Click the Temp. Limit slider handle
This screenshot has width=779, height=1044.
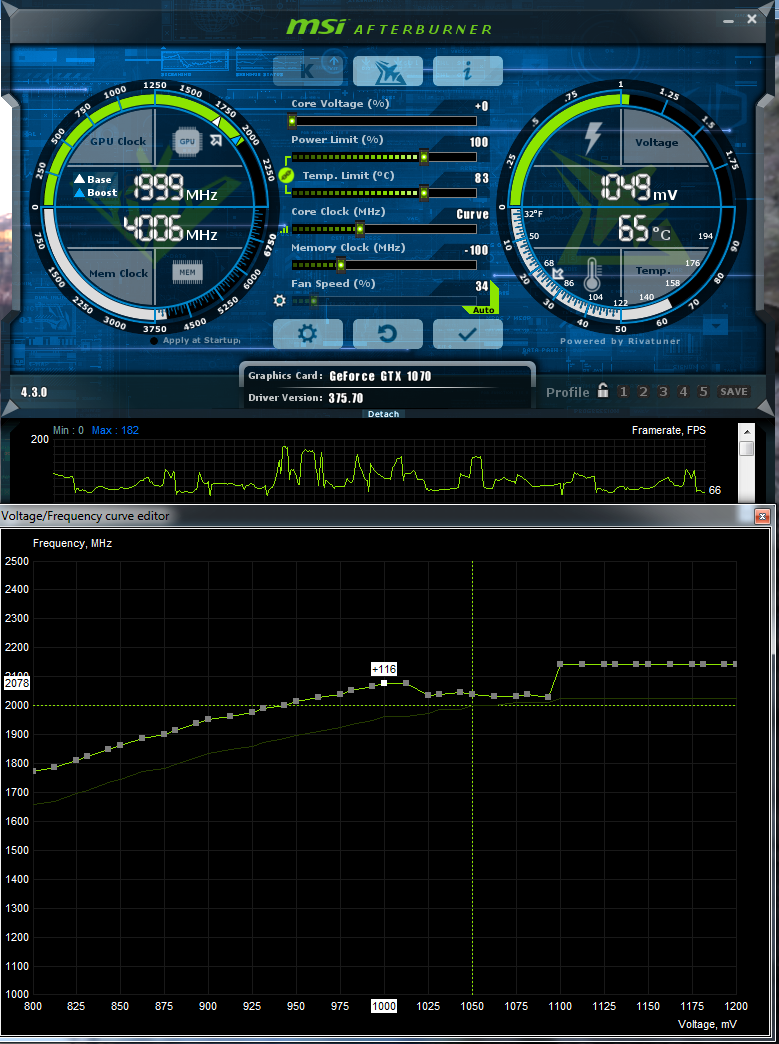[423, 193]
